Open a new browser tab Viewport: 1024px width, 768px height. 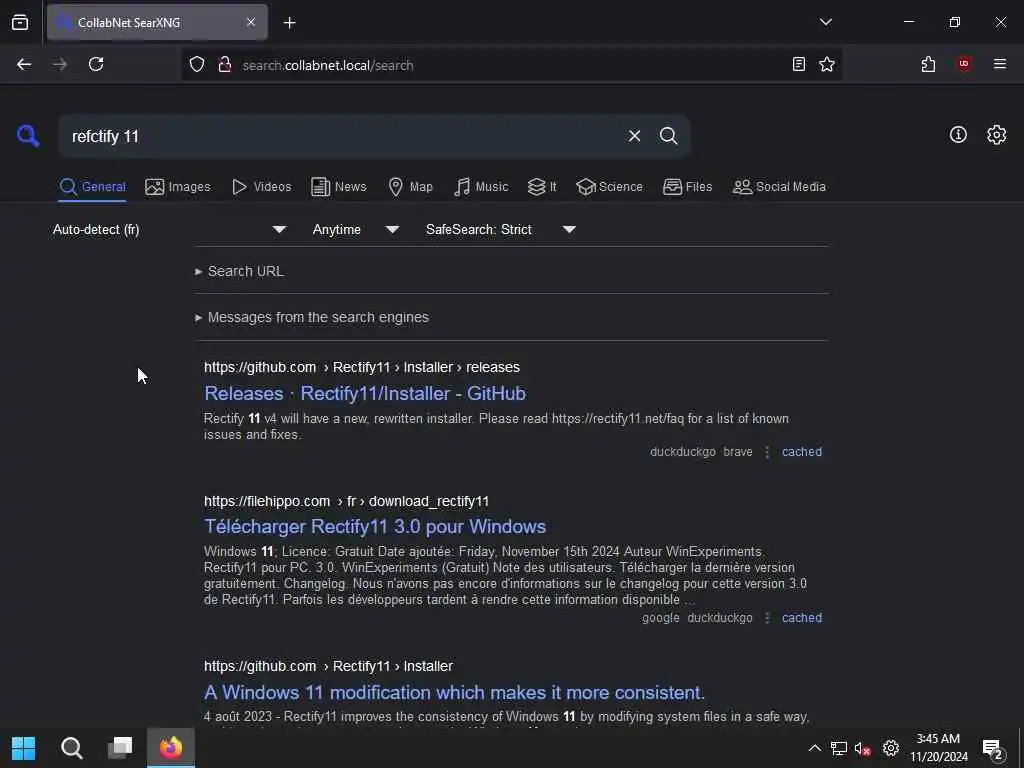(x=289, y=23)
